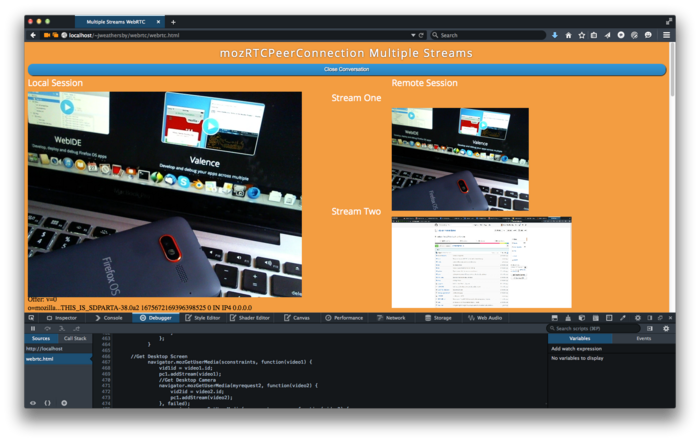Open the Web Audio tab
This screenshot has height=442, width=700.
(485, 318)
